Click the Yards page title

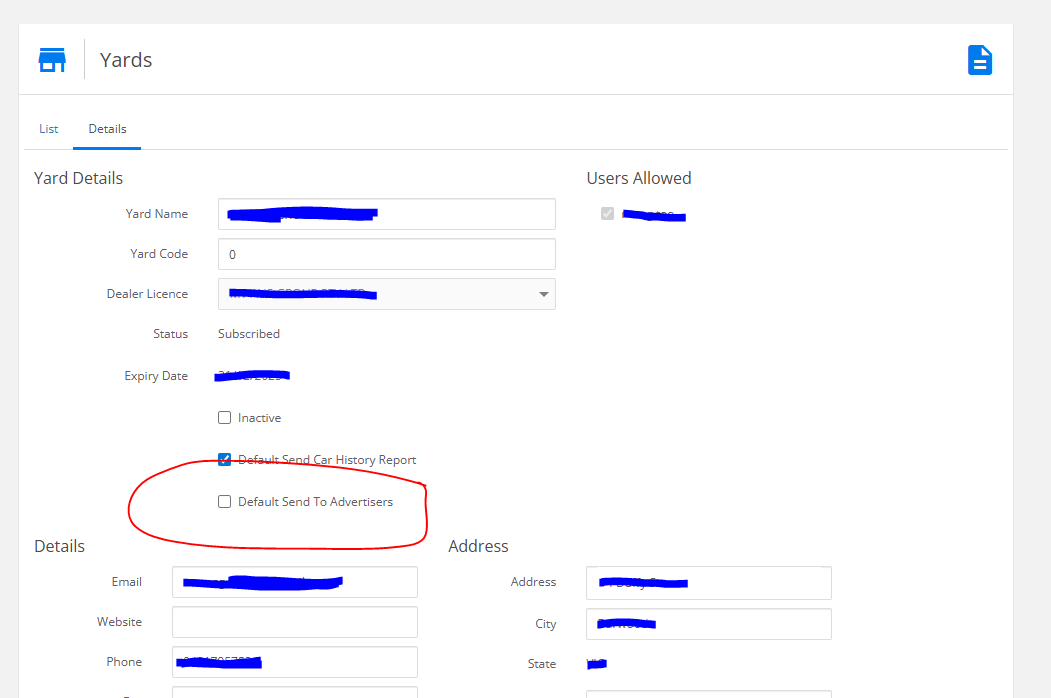click(x=126, y=60)
